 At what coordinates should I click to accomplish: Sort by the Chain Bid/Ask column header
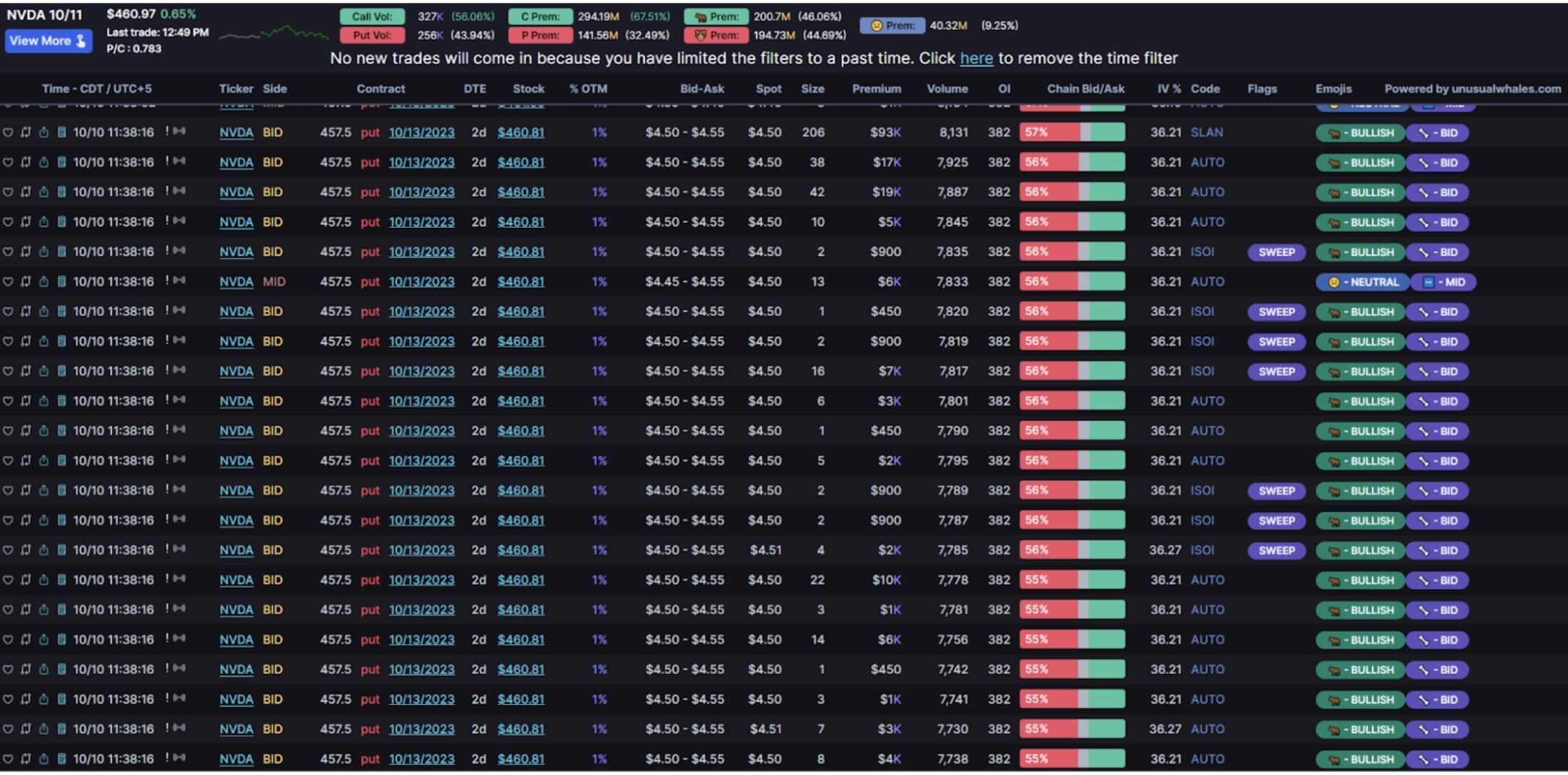(x=1085, y=88)
